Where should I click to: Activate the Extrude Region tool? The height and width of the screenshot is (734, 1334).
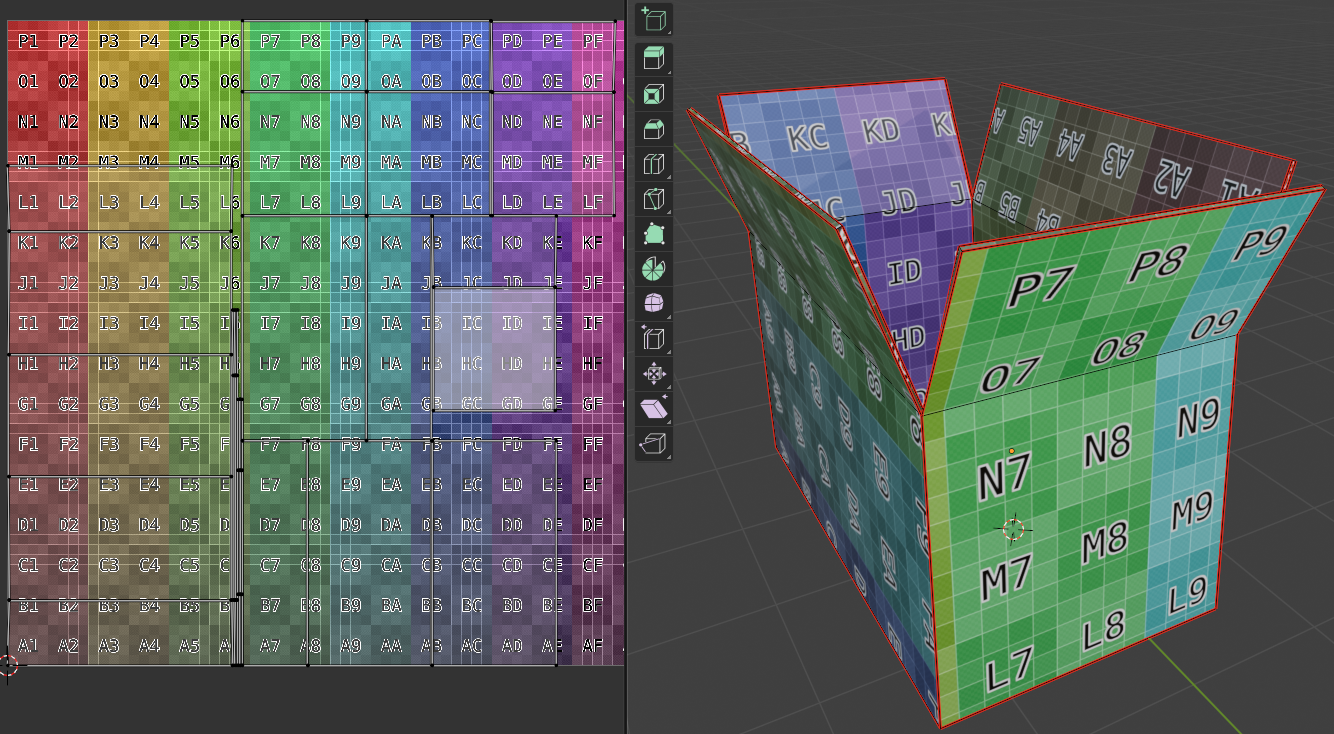[x=653, y=59]
